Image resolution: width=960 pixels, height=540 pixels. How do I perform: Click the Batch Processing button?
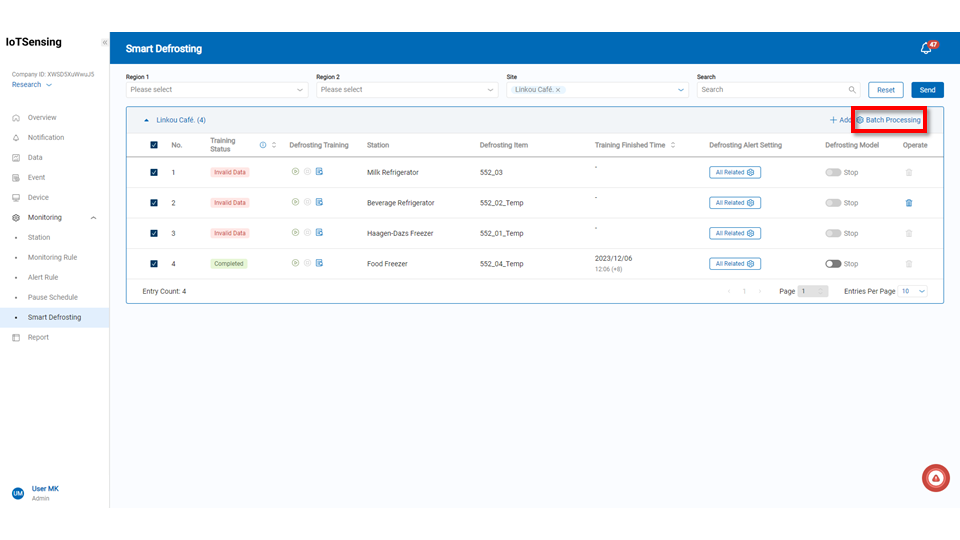[888, 120]
